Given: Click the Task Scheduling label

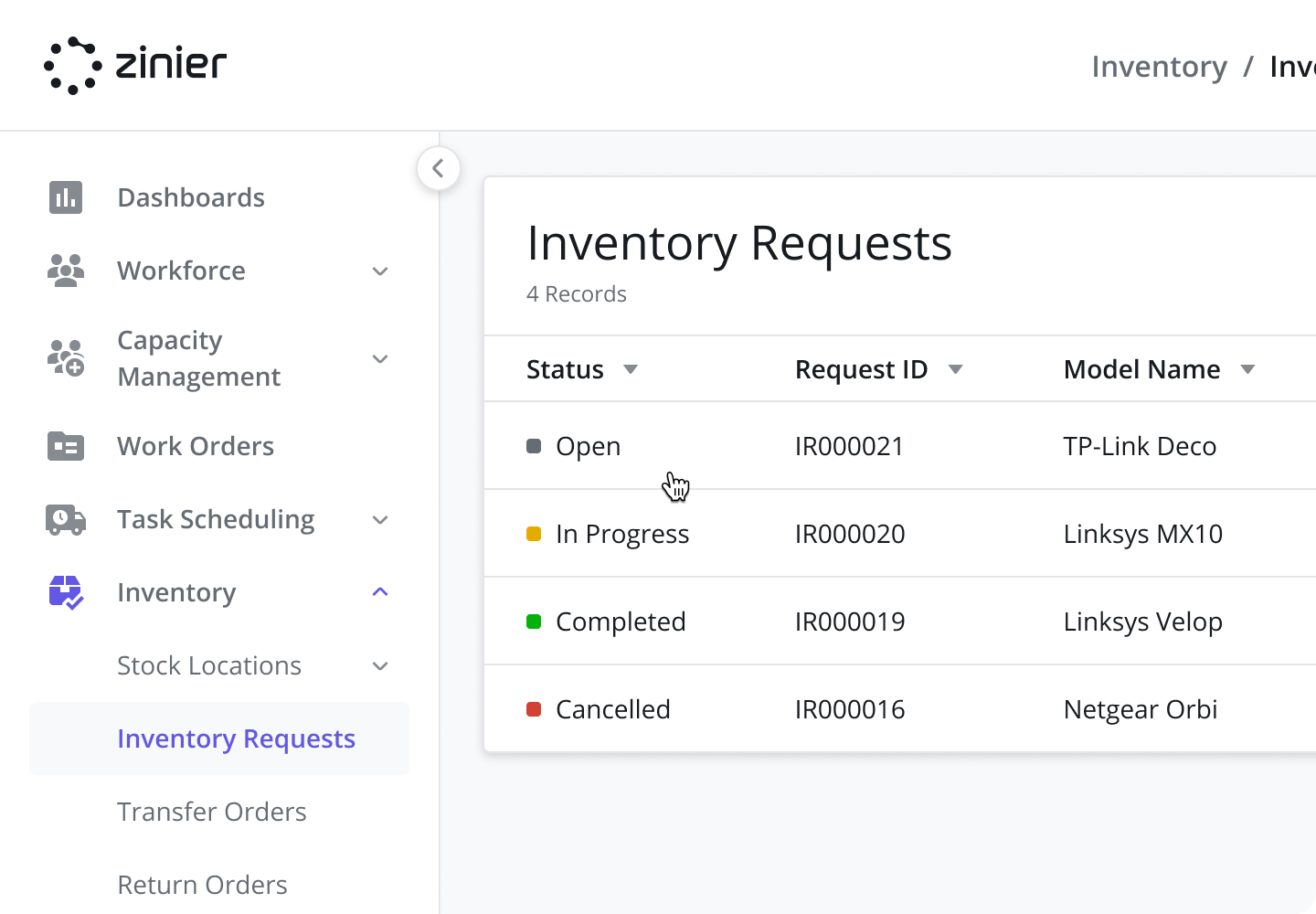Looking at the screenshot, I should click(x=216, y=519).
